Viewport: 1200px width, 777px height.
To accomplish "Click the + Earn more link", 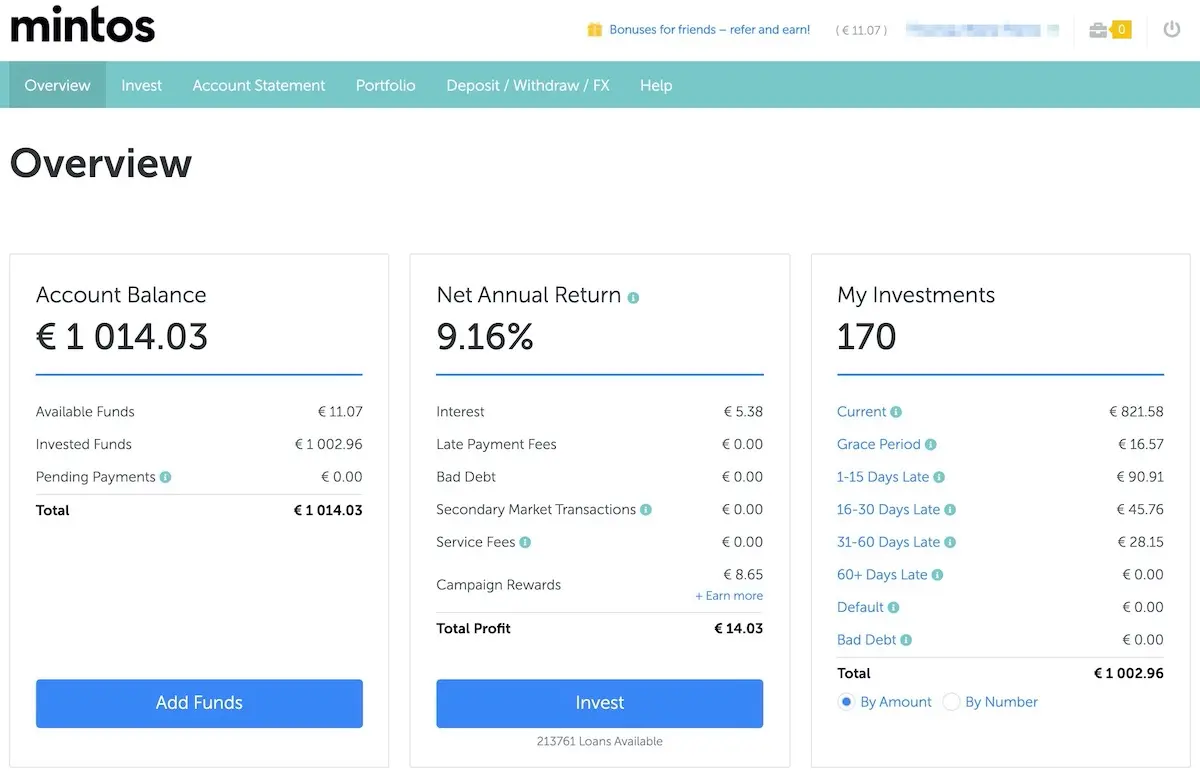I will click(729, 596).
